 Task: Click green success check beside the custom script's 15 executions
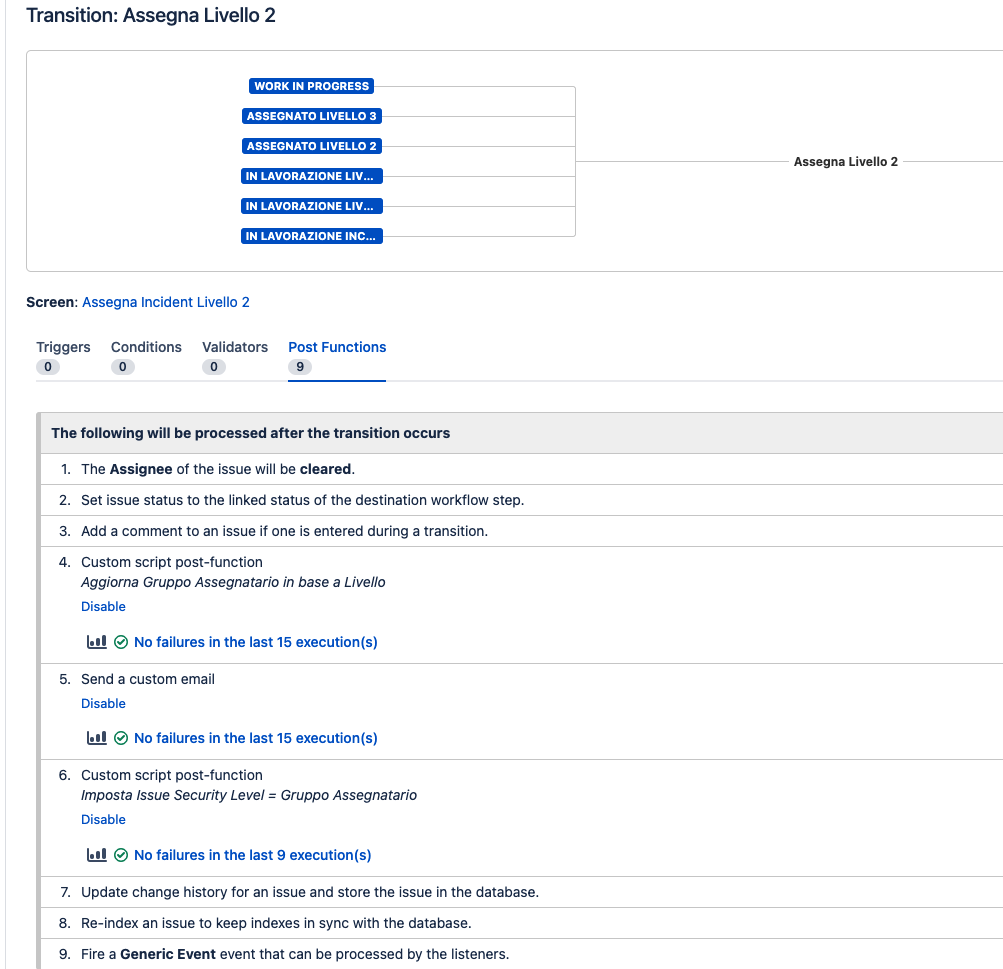[120, 641]
